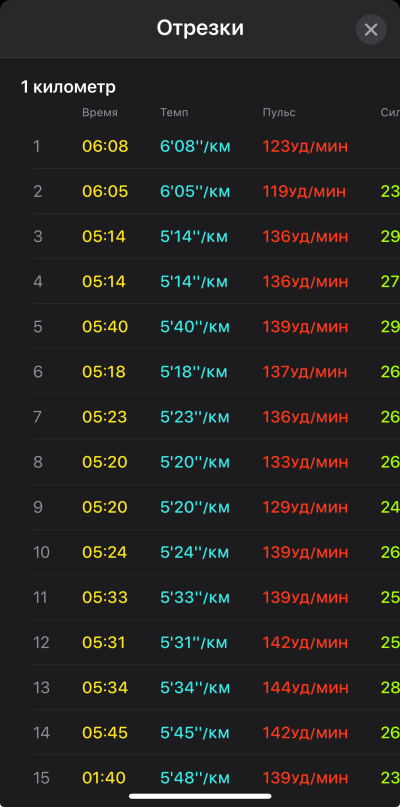Tap the 05:45 time in split 14

pos(105,732)
